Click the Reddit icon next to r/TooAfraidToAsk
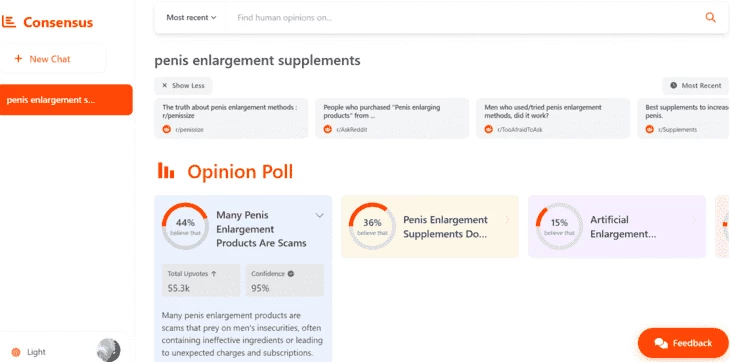The image size is (730, 362). pyautogui.click(x=488, y=129)
